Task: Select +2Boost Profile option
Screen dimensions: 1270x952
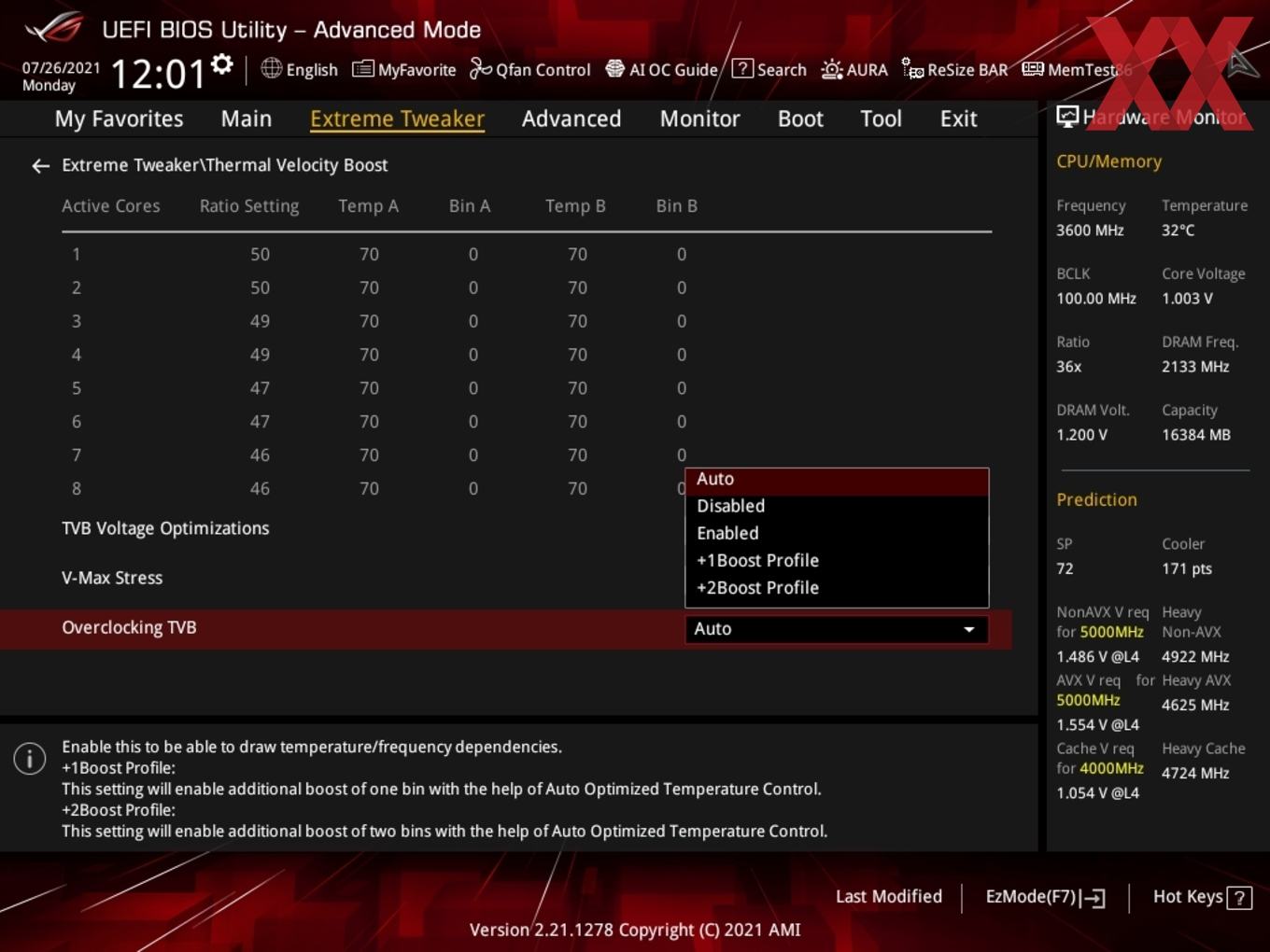Action: click(837, 588)
